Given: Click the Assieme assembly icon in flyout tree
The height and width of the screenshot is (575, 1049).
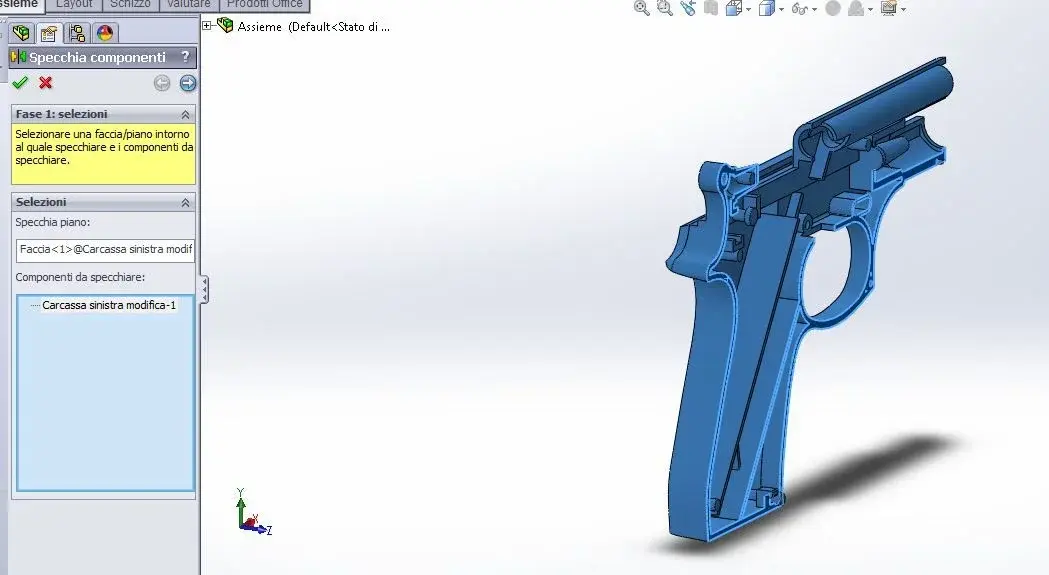Looking at the screenshot, I should coord(225,25).
